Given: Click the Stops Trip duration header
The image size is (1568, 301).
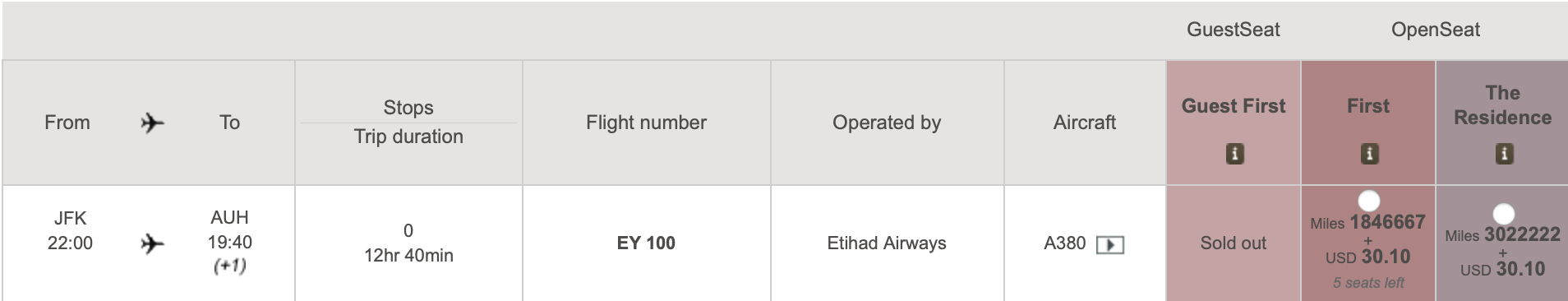Looking at the screenshot, I should tap(408, 123).
